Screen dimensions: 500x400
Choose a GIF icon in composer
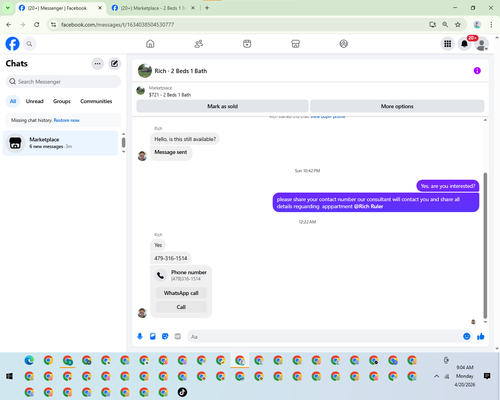point(178,336)
